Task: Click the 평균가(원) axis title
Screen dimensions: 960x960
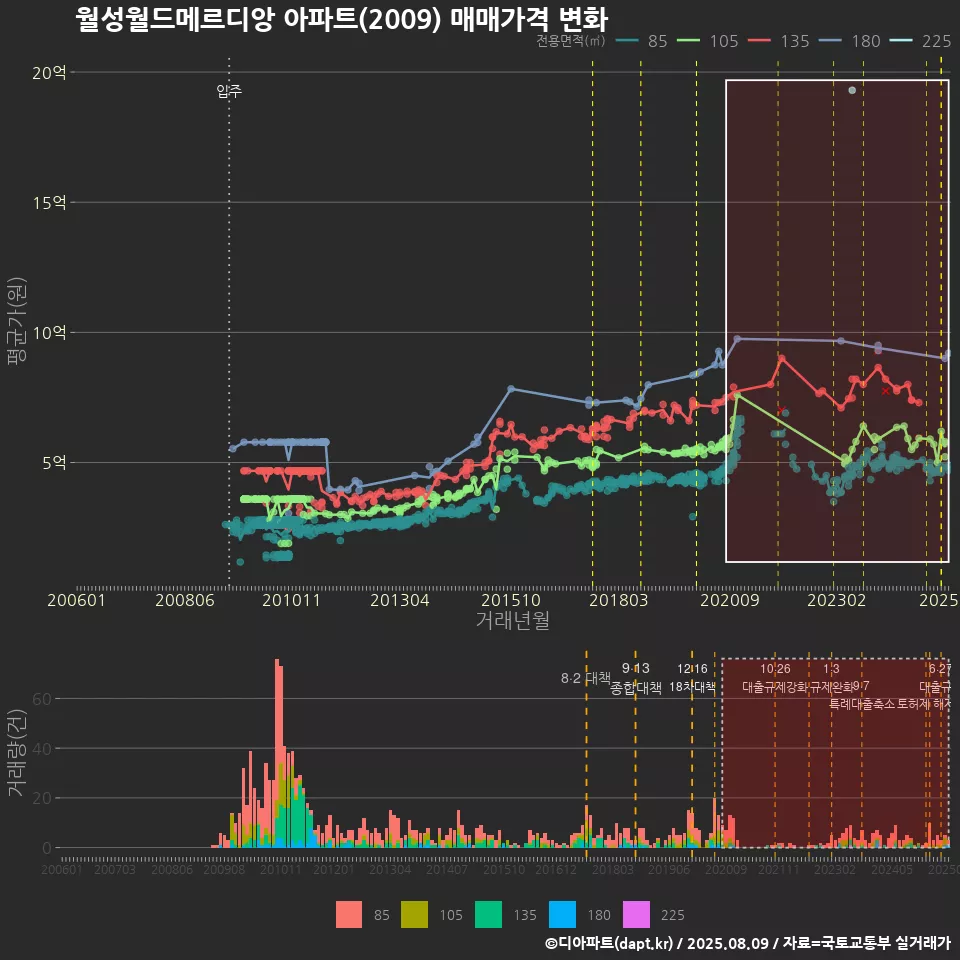Action: click(x=17, y=321)
